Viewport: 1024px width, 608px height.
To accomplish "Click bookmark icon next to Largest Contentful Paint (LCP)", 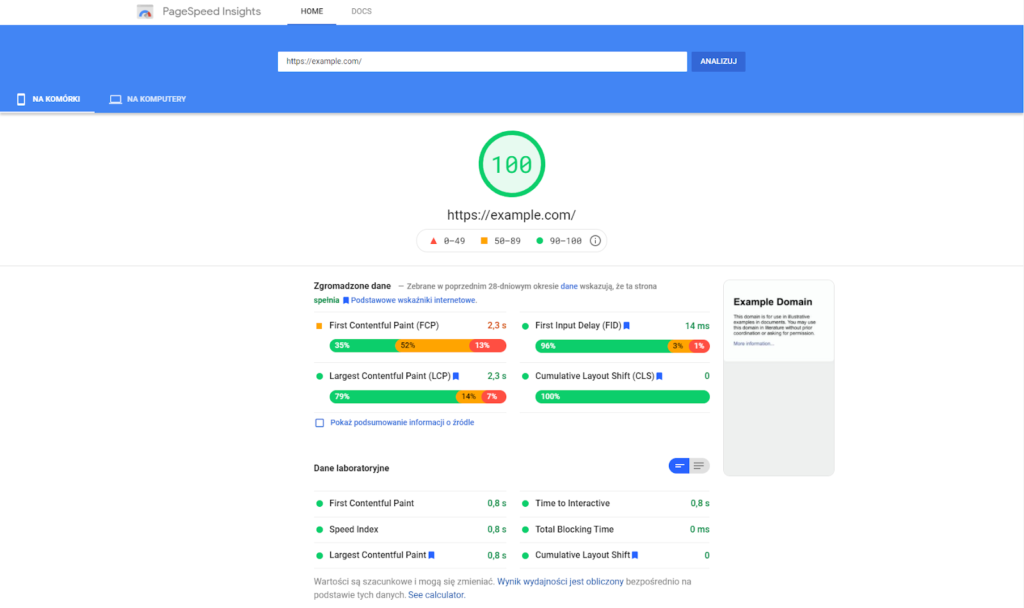I will (x=455, y=377).
